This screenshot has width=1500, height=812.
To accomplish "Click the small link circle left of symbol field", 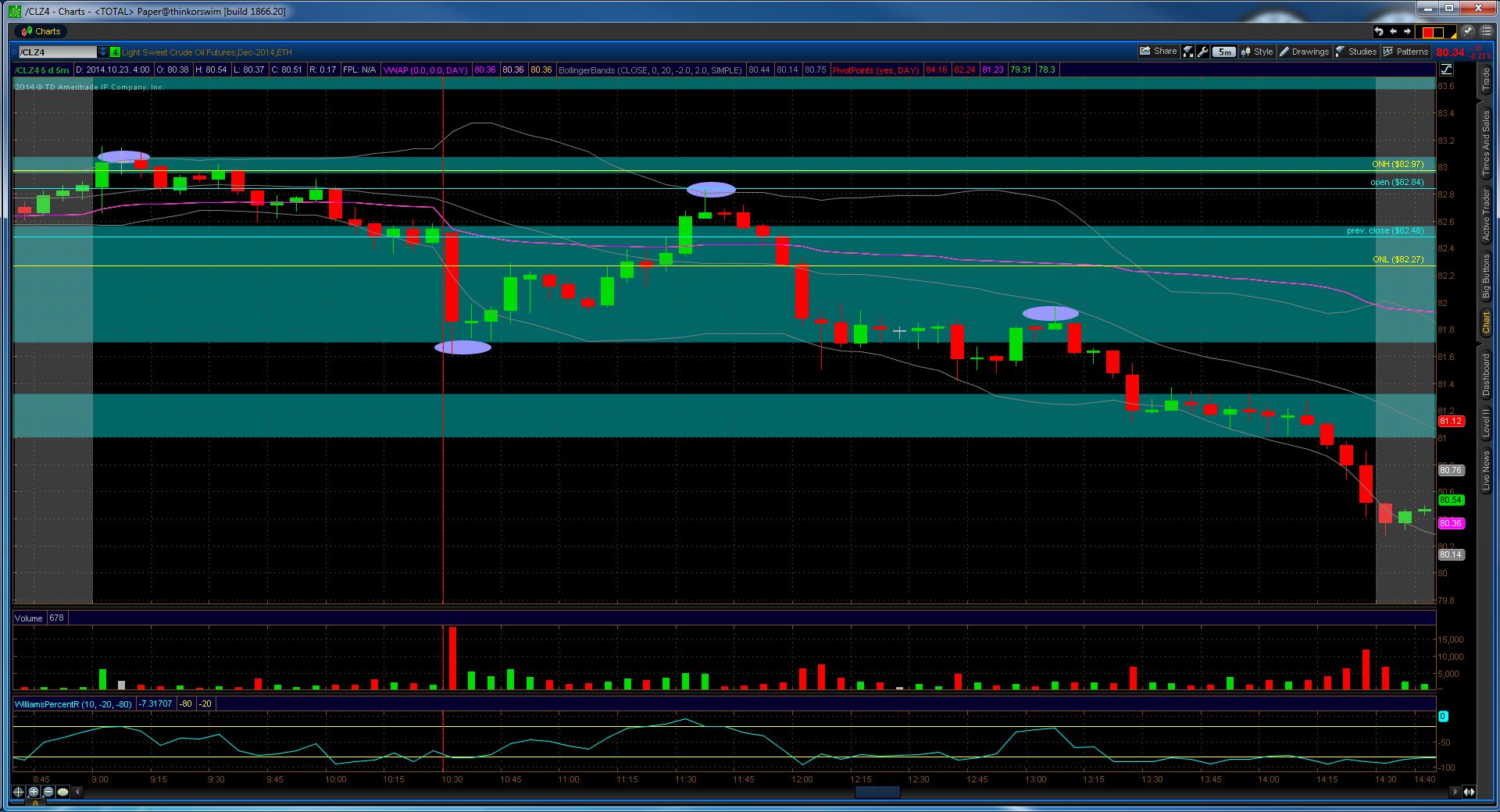I will coord(15,52).
